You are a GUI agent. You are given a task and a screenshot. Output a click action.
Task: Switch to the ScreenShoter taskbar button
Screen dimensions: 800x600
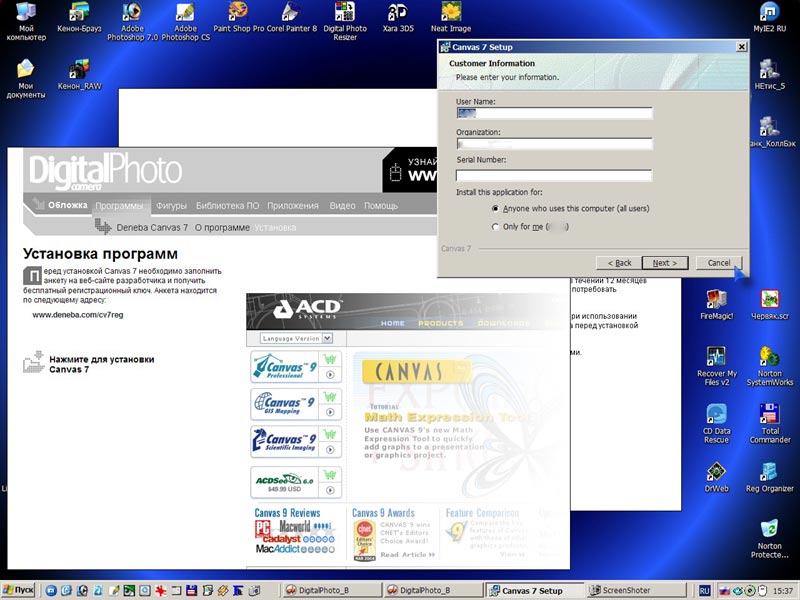pyautogui.click(x=636, y=590)
